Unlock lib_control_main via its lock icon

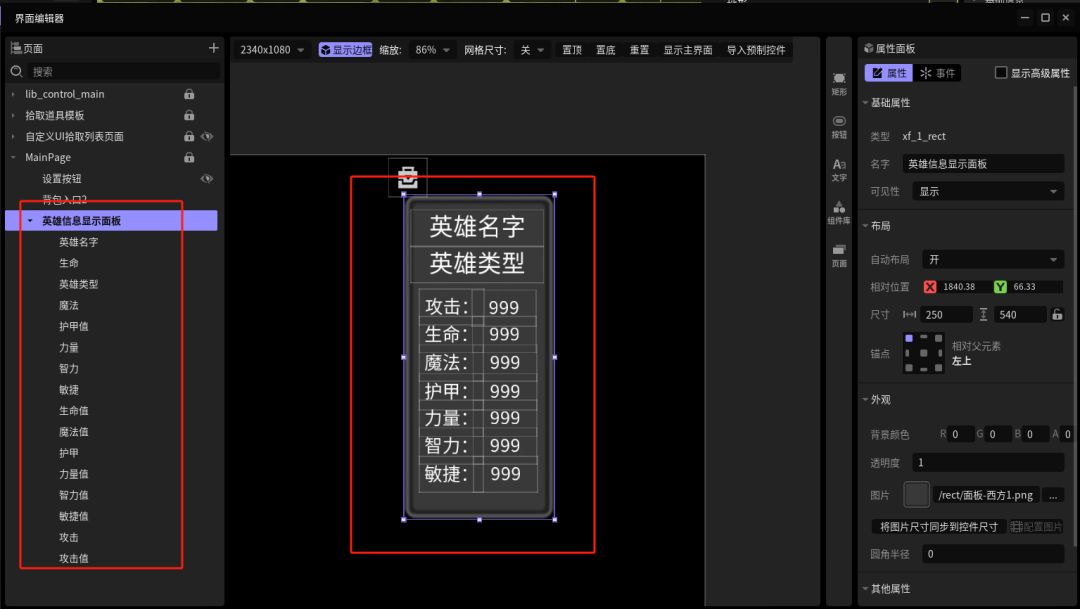coord(189,94)
